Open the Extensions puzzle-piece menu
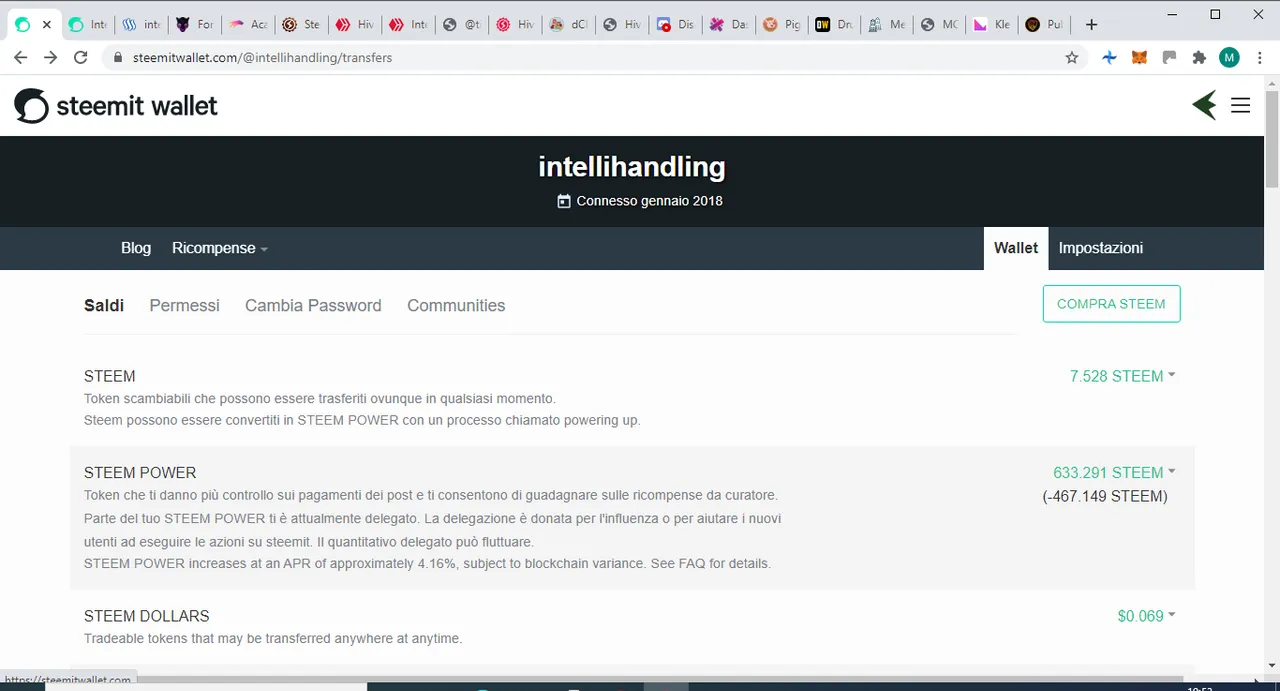This screenshot has width=1280, height=691. point(1199,58)
